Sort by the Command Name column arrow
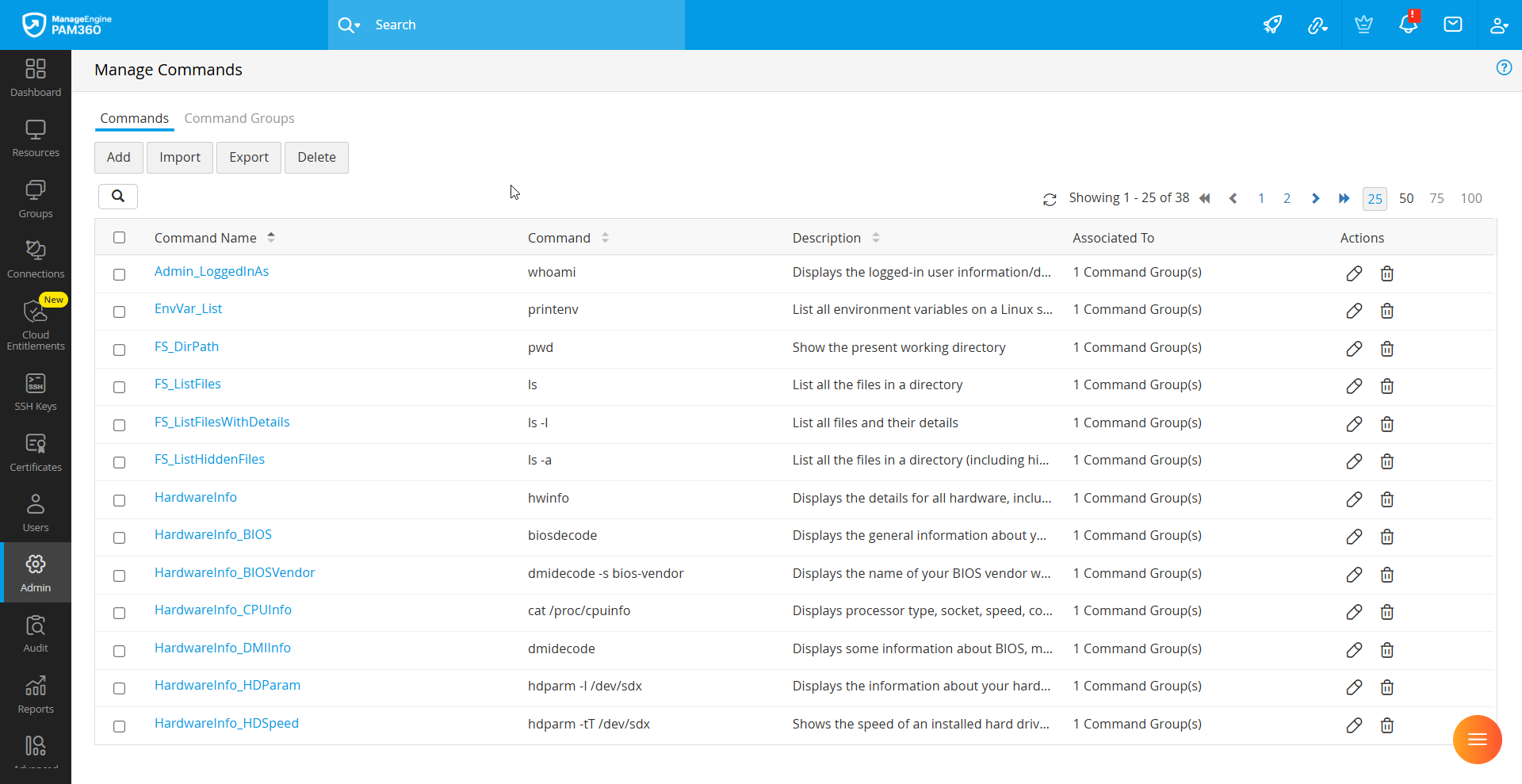The height and width of the screenshot is (784, 1522). 271,238
